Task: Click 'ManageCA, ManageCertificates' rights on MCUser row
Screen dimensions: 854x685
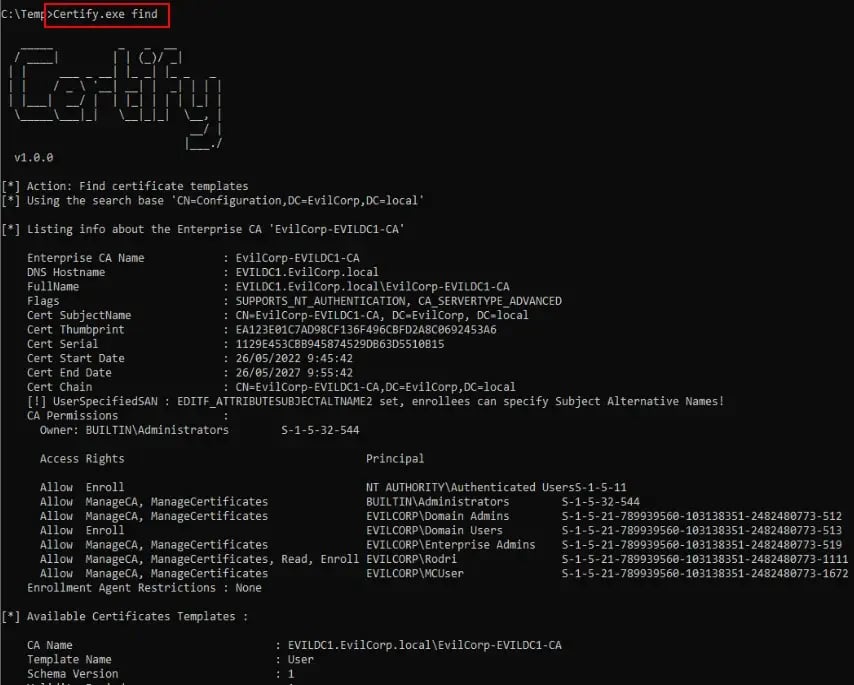Action: [177, 573]
